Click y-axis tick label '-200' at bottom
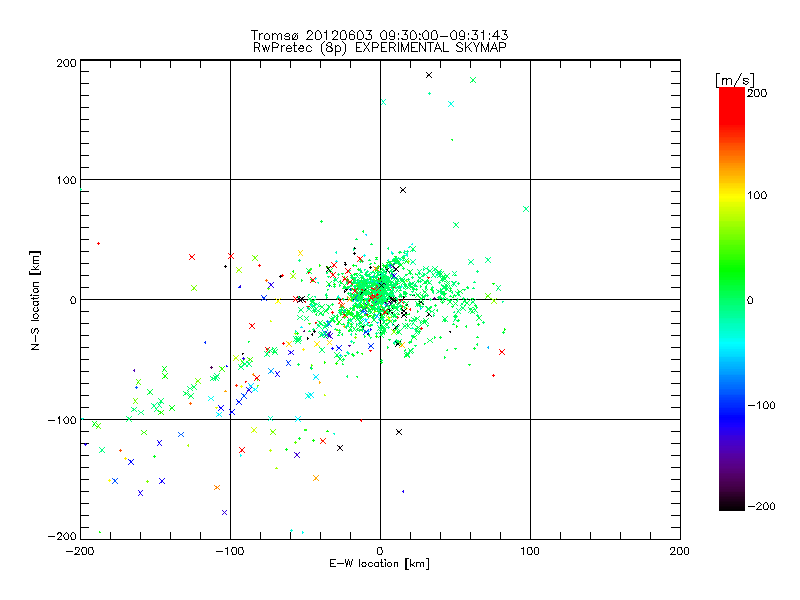Viewport: 800px width, 600px height. (62, 537)
